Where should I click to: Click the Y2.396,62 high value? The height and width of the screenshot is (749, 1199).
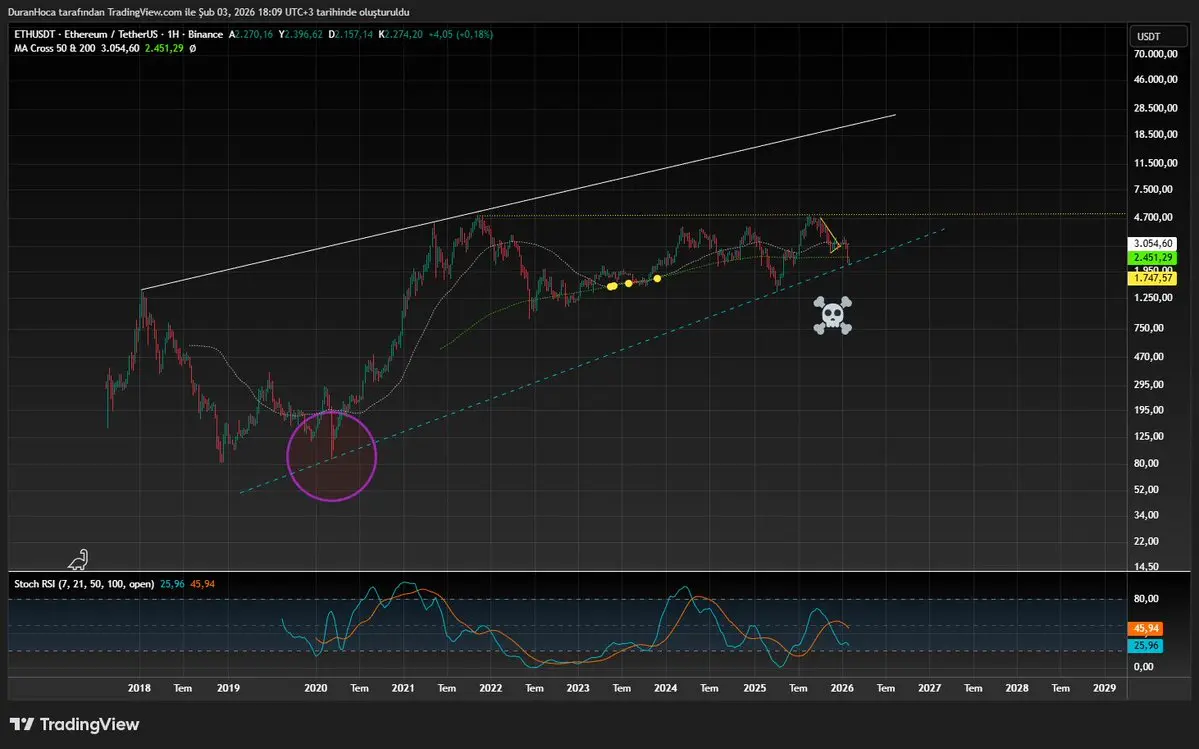(301, 34)
